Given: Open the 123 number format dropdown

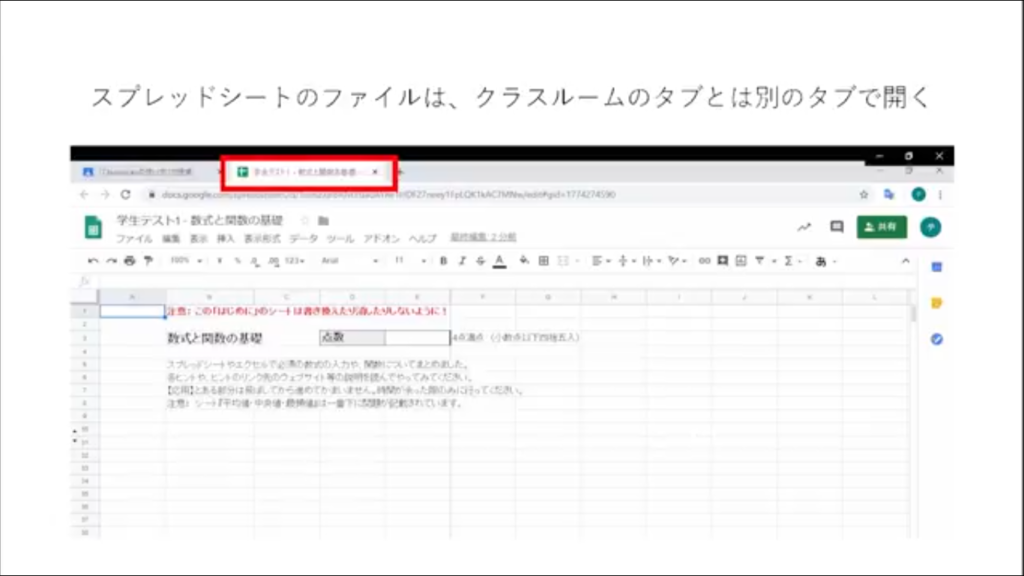Looking at the screenshot, I should (295, 261).
